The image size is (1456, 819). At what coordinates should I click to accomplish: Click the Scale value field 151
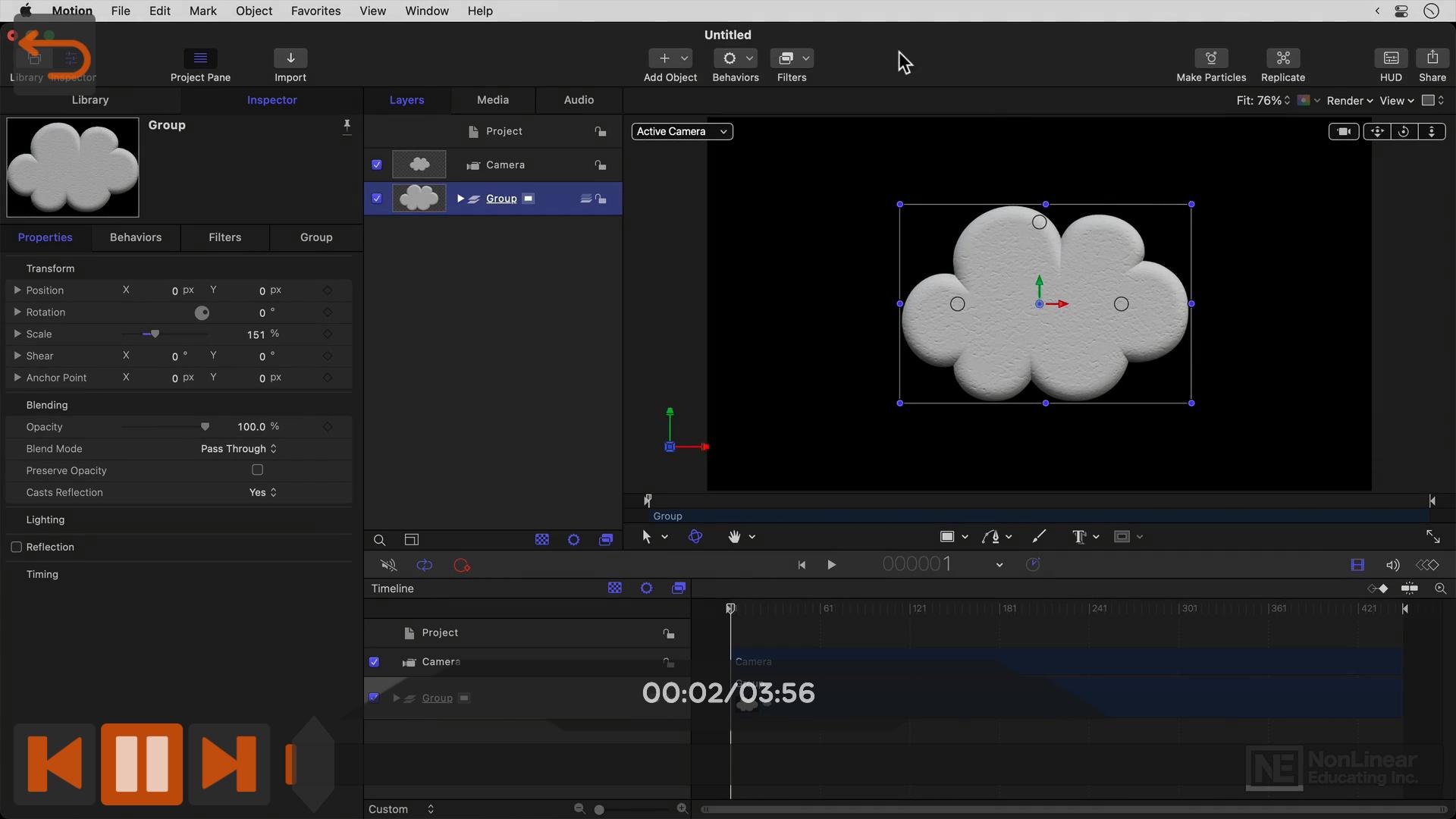[256, 334]
